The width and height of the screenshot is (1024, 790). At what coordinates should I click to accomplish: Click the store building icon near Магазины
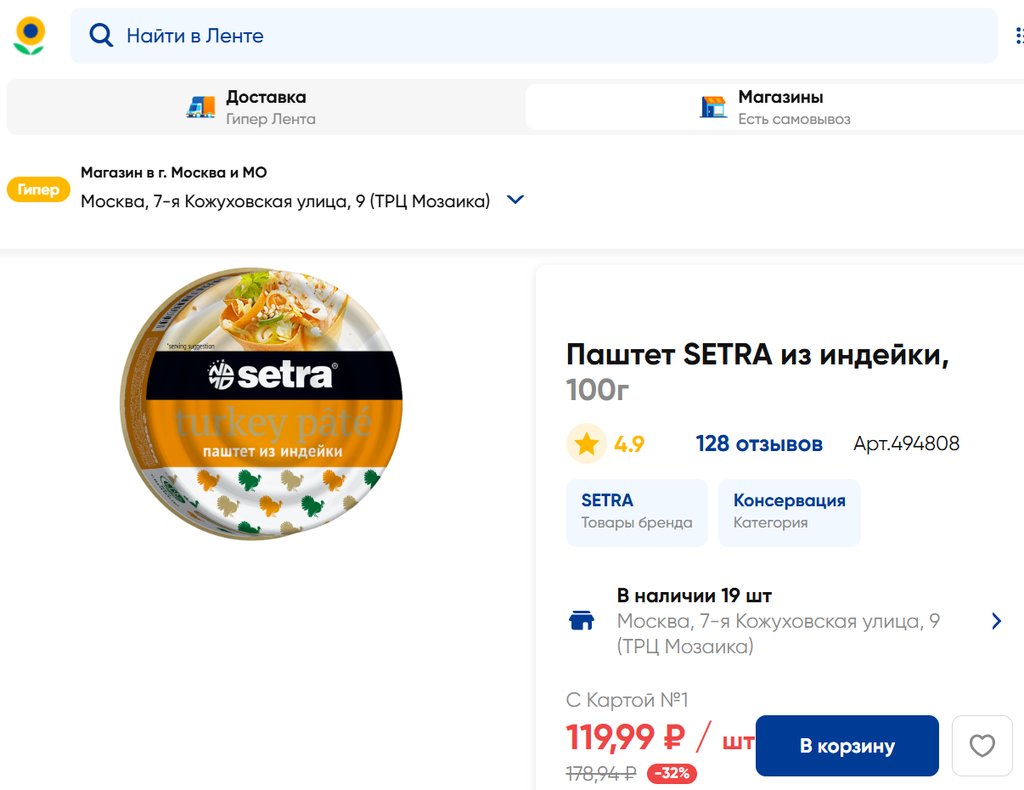pyautogui.click(x=713, y=107)
